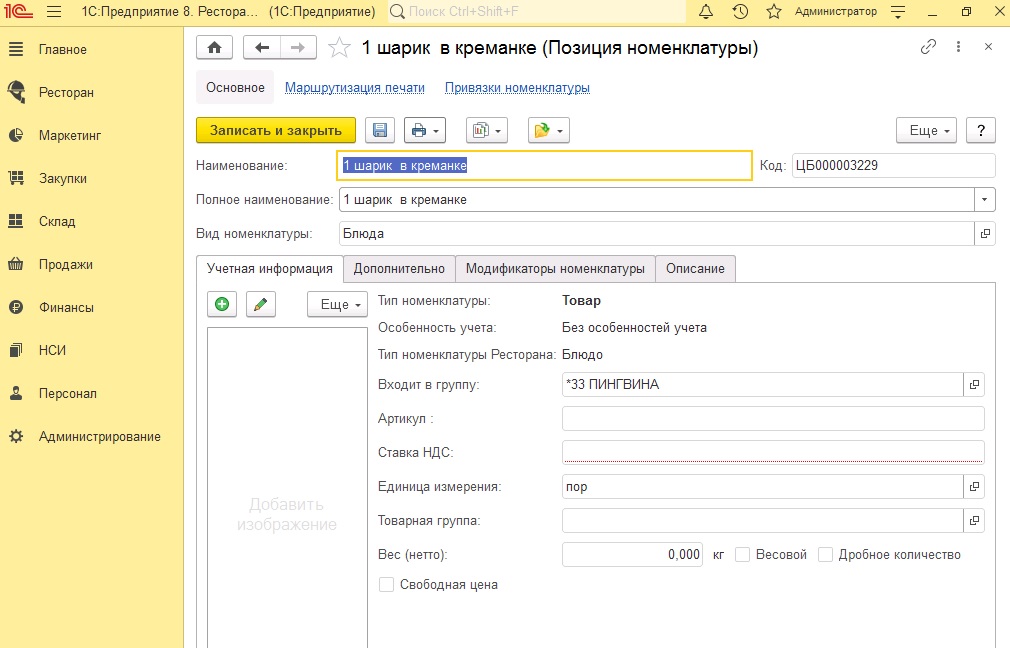Click the Полное наименование text field
Screen dimensions: 1010x648
(x=656, y=200)
